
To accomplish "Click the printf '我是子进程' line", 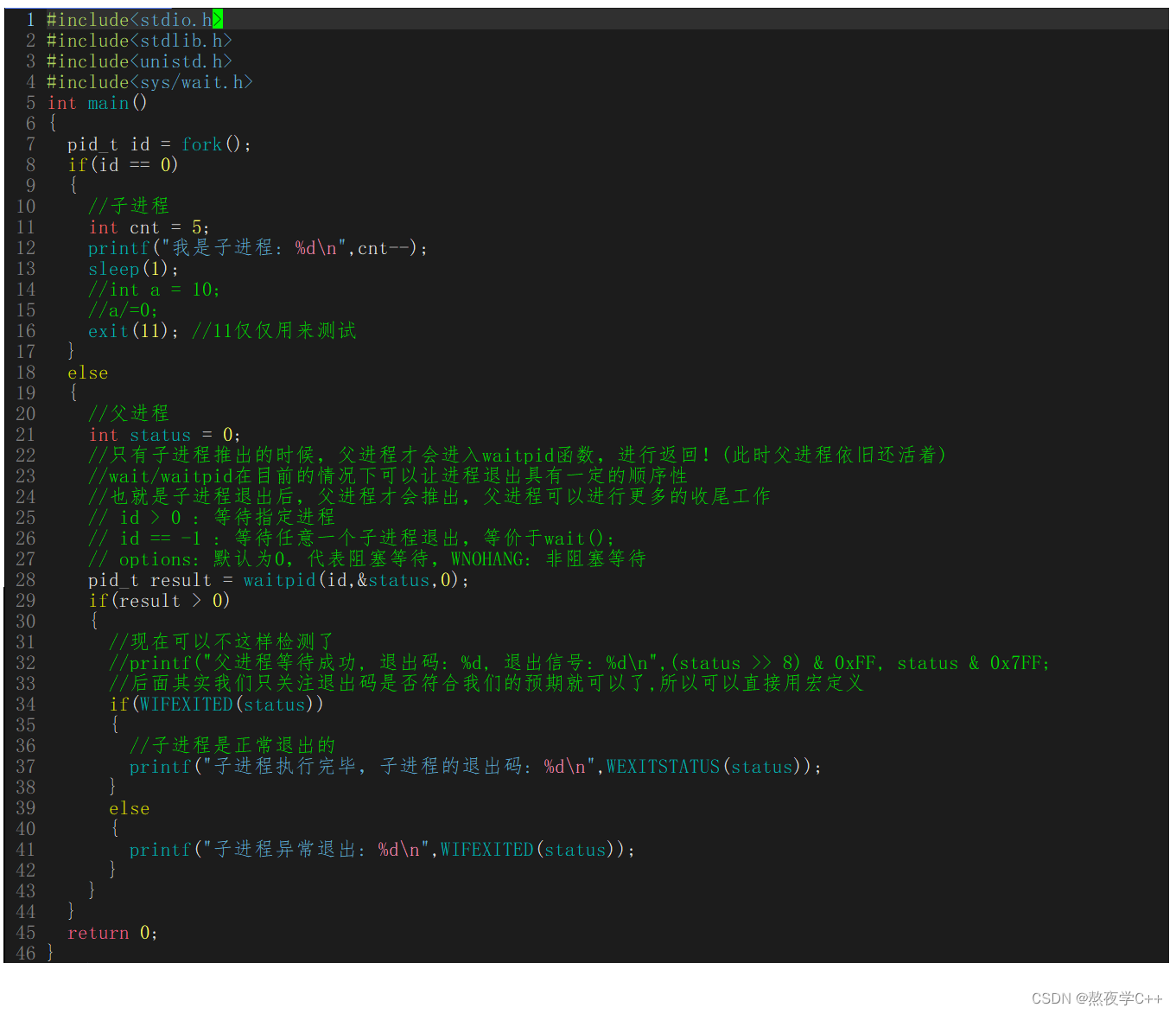I will coord(257,247).
